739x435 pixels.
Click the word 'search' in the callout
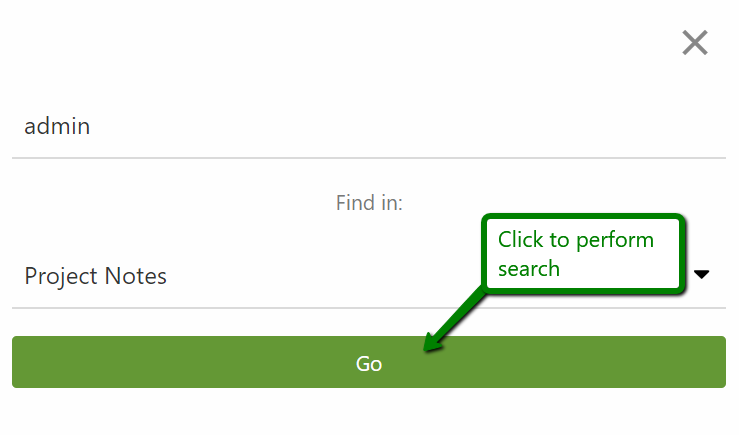tap(529, 269)
